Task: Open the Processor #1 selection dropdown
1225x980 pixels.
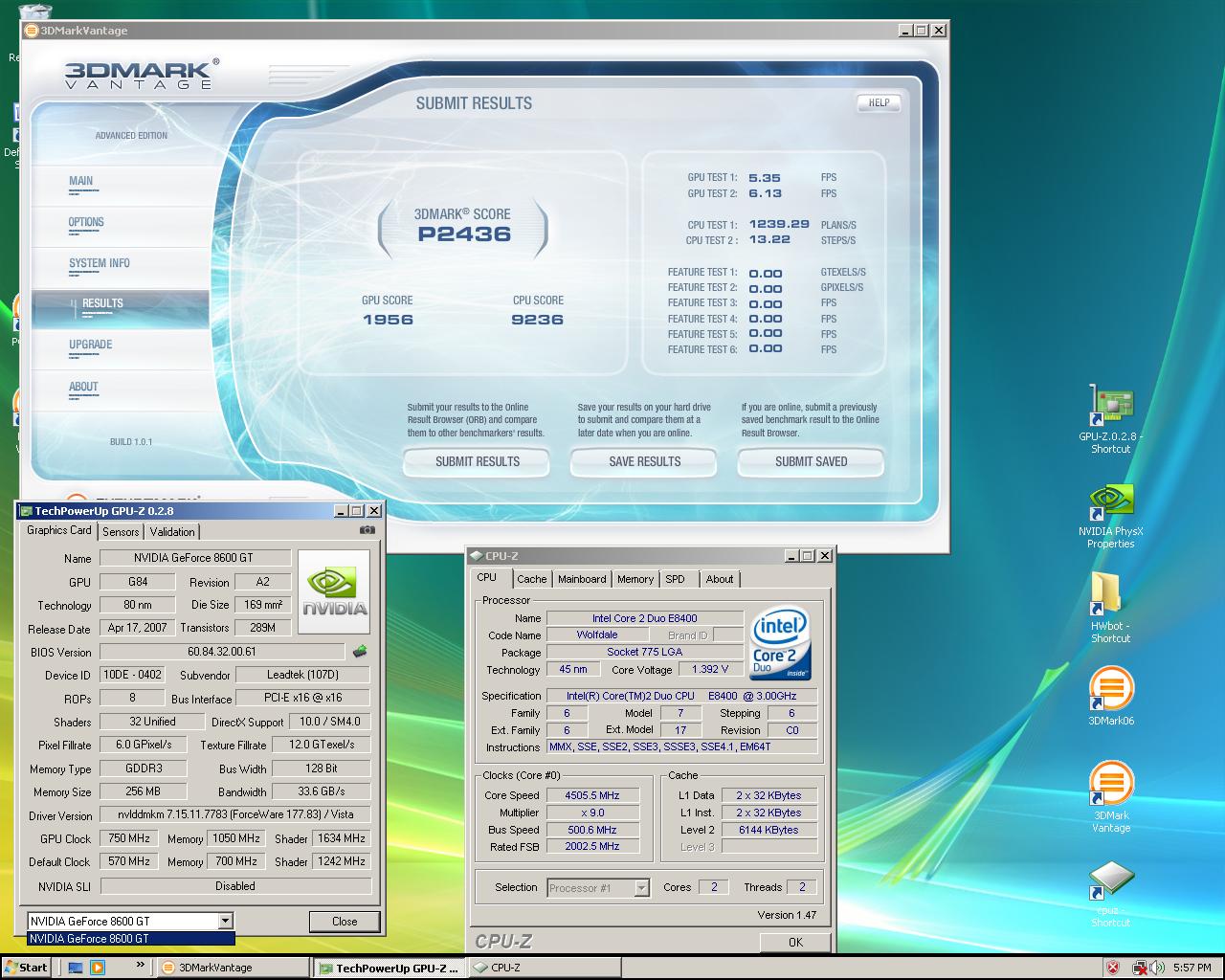Action: 641,888
